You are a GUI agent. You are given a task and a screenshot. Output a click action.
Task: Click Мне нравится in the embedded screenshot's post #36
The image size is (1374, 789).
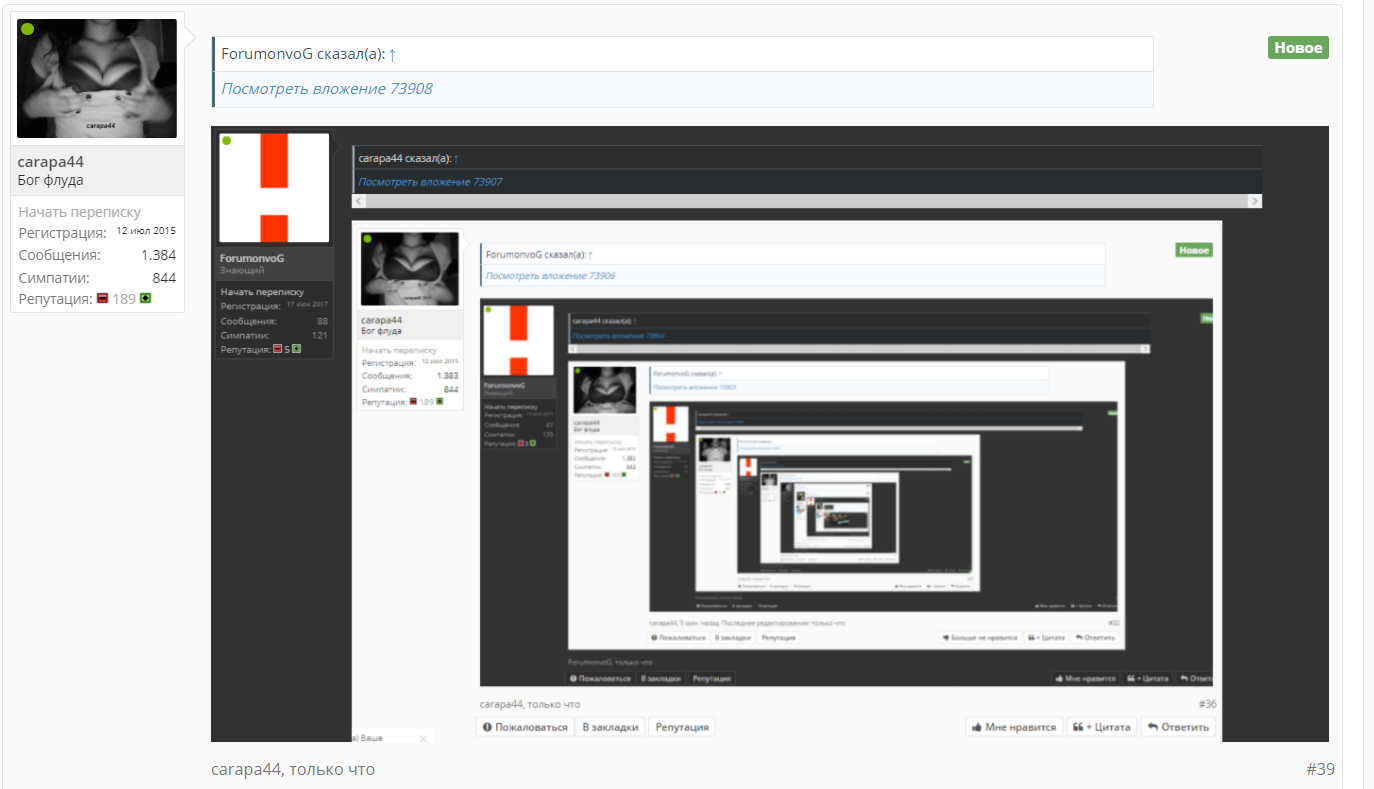coord(1013,727)
